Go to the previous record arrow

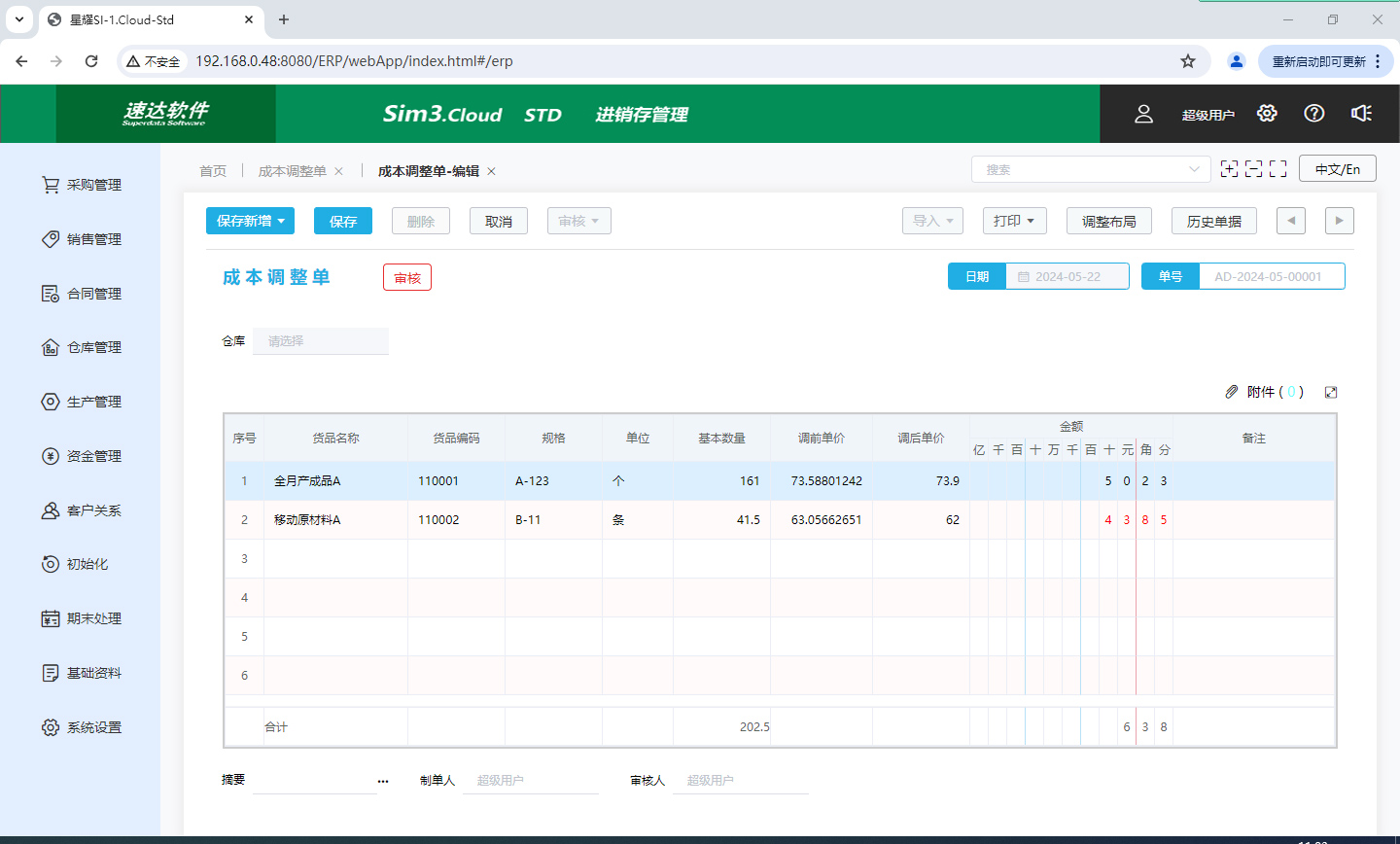coord(1290,221)
